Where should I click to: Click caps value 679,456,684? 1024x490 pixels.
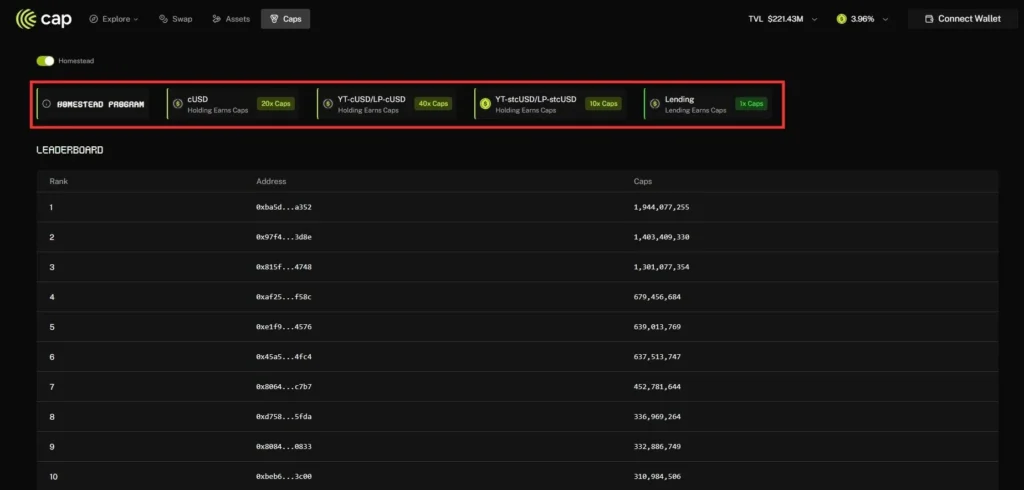tap(657, 297)
